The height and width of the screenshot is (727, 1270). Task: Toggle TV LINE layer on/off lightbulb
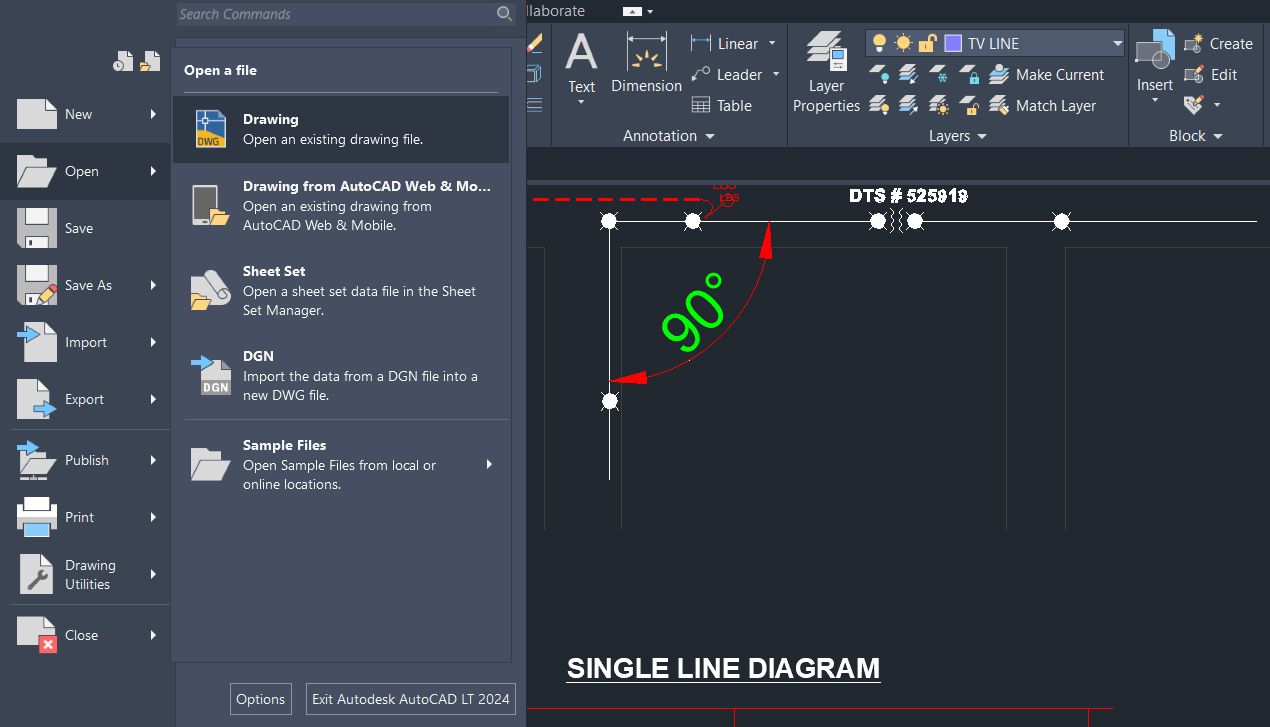tap(880, 43)
